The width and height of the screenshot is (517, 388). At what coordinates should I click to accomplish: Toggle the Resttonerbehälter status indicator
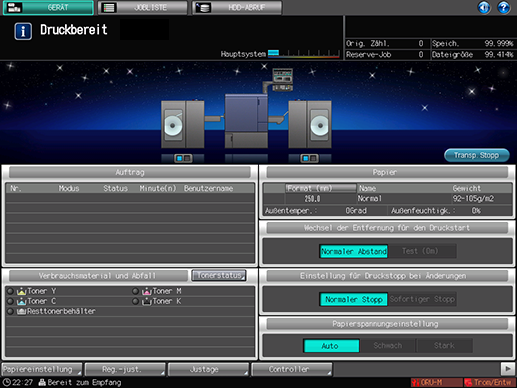[10, 311]
